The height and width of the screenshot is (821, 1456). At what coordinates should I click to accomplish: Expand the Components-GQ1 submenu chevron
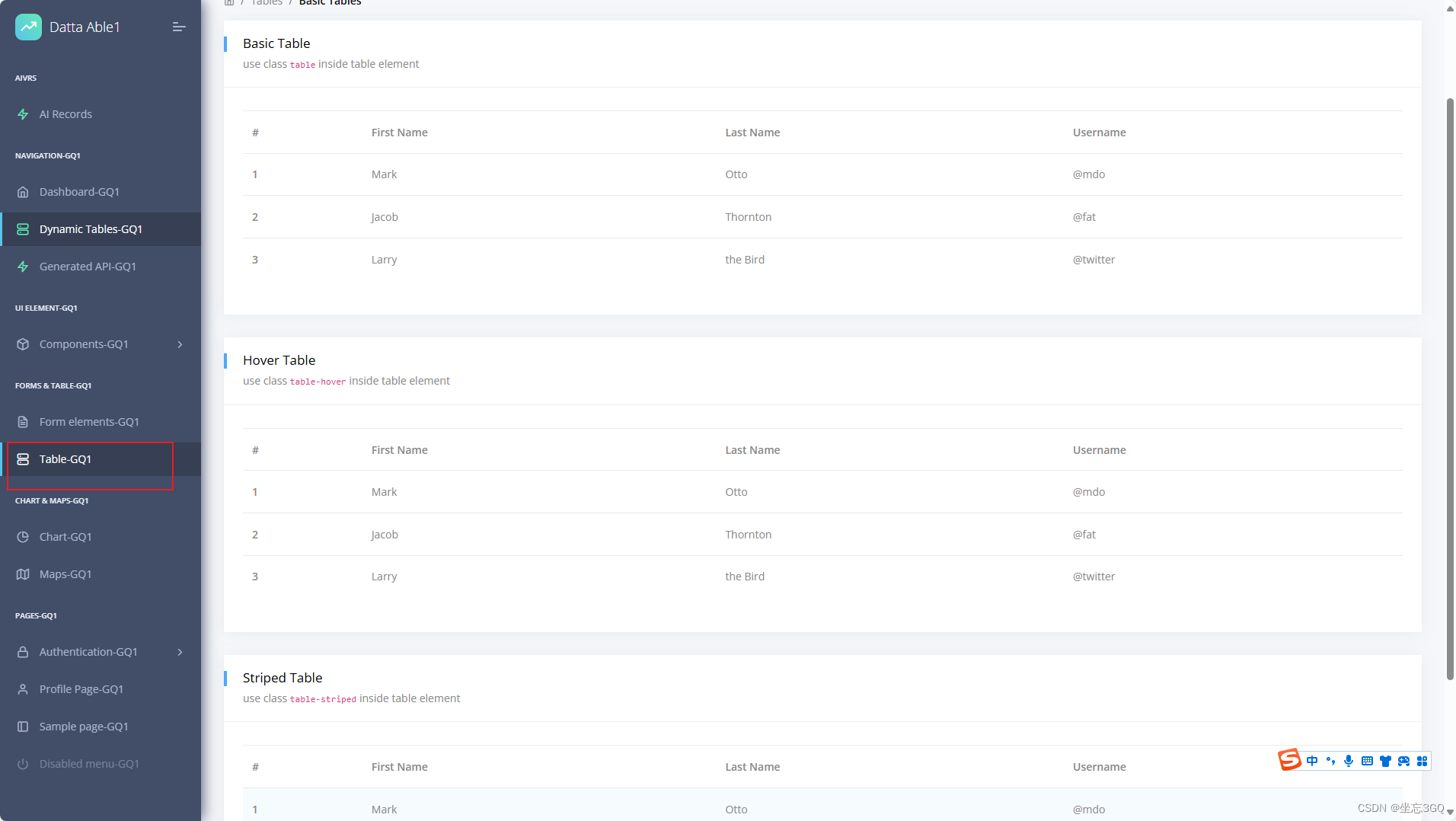(180, 344)
